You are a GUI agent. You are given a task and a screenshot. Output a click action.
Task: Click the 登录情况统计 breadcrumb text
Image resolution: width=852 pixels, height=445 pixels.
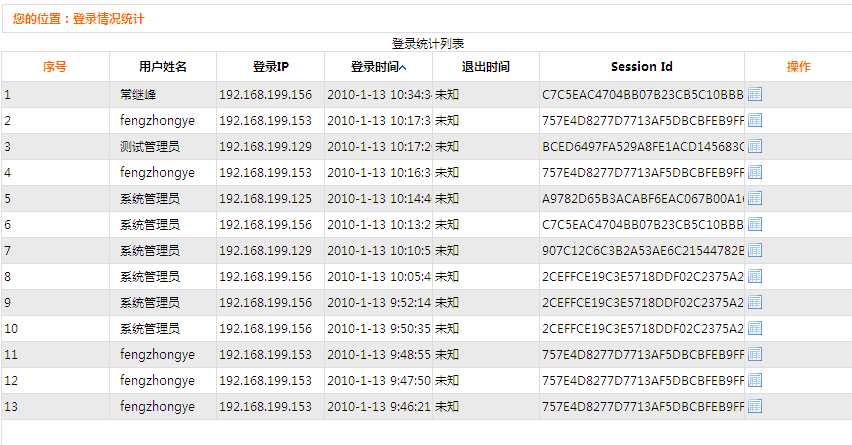(109, 18)
